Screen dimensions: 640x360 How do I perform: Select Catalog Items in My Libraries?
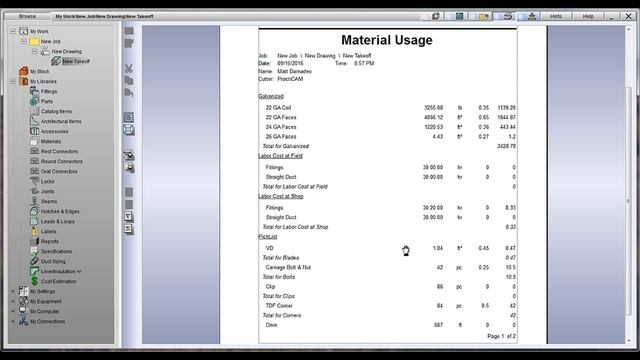point(56,111)
